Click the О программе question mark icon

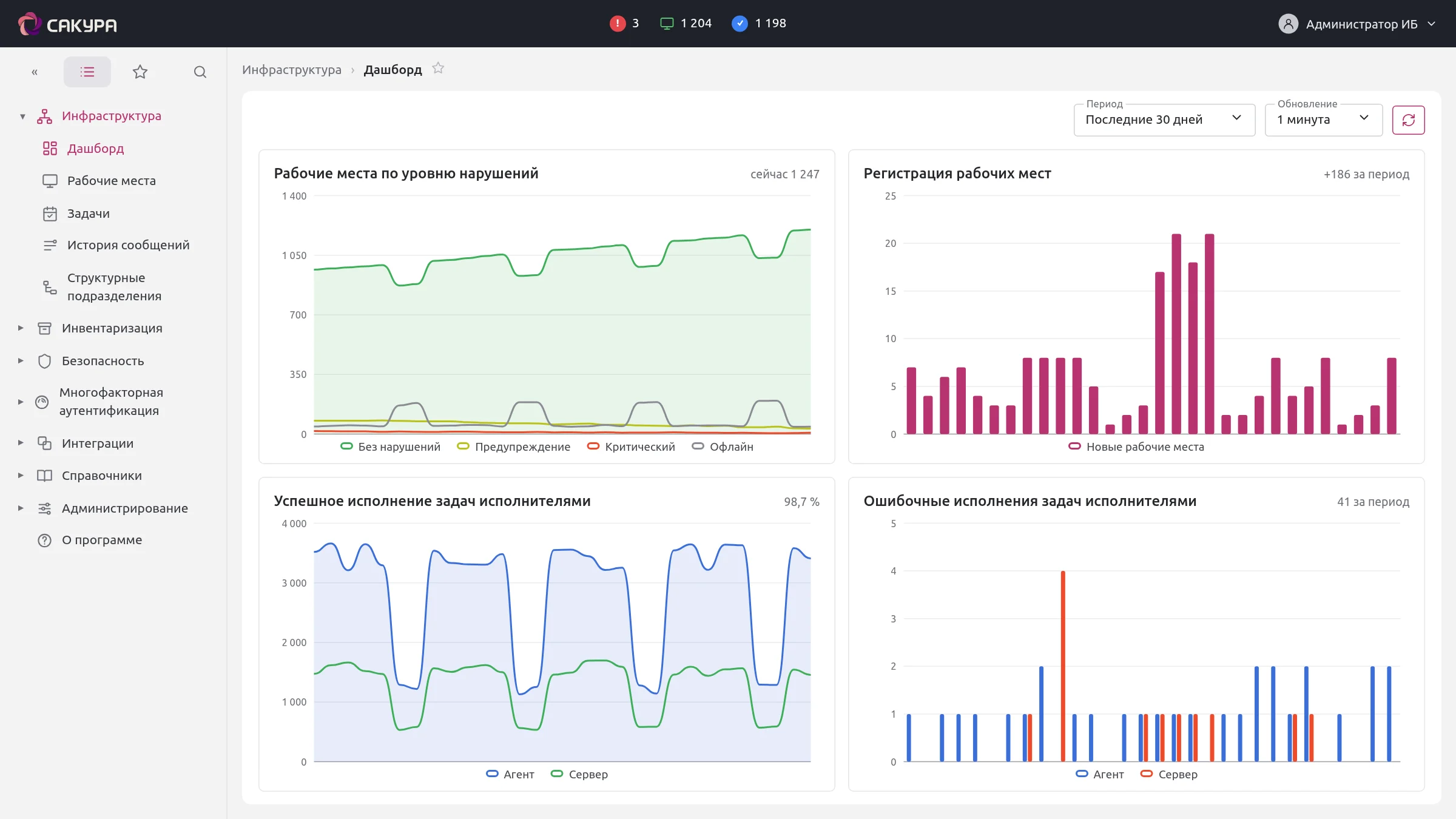click(44, 540)
